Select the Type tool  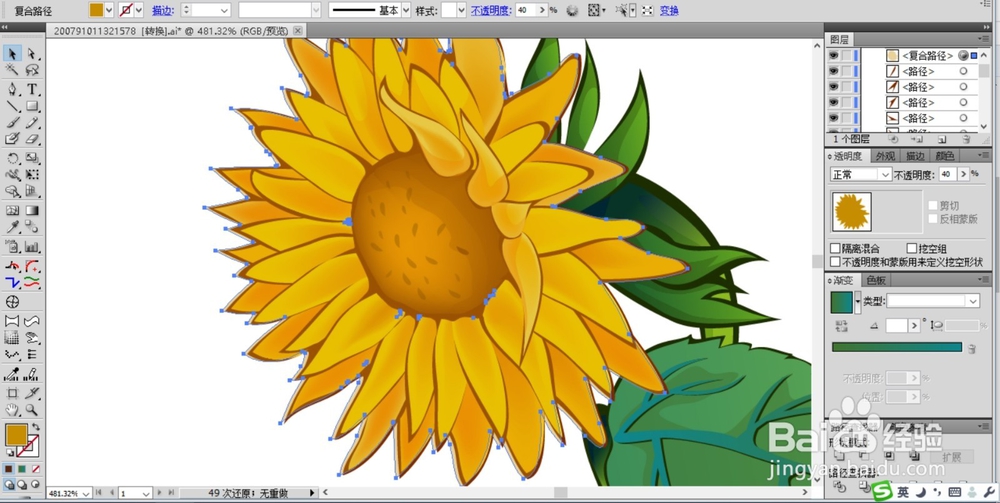point(32,89)
